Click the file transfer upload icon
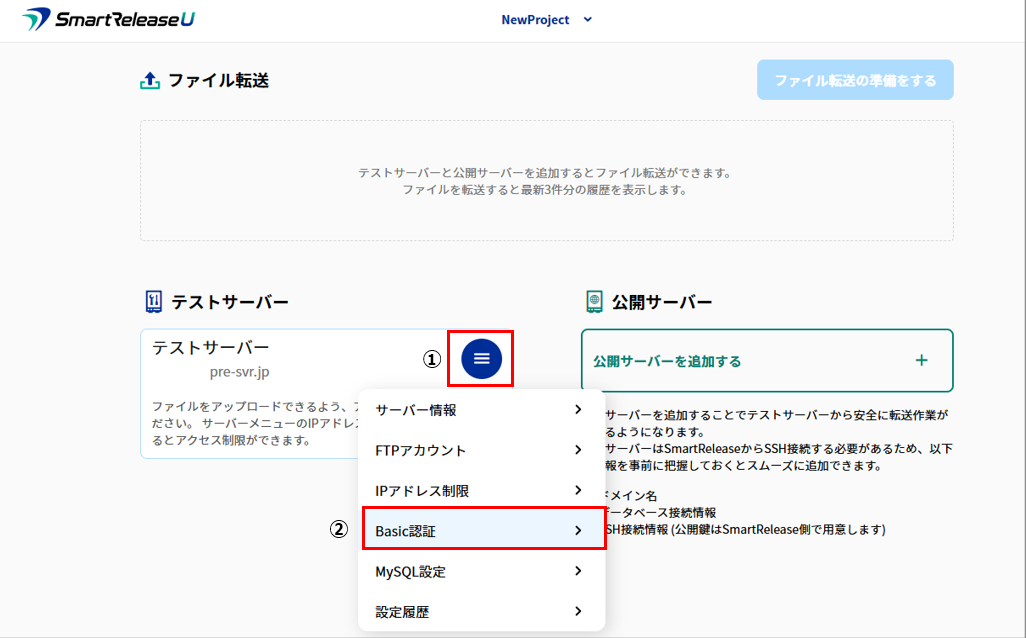Image resolution: width=1026 pixels, height=638 pixels. coord(150,81)
